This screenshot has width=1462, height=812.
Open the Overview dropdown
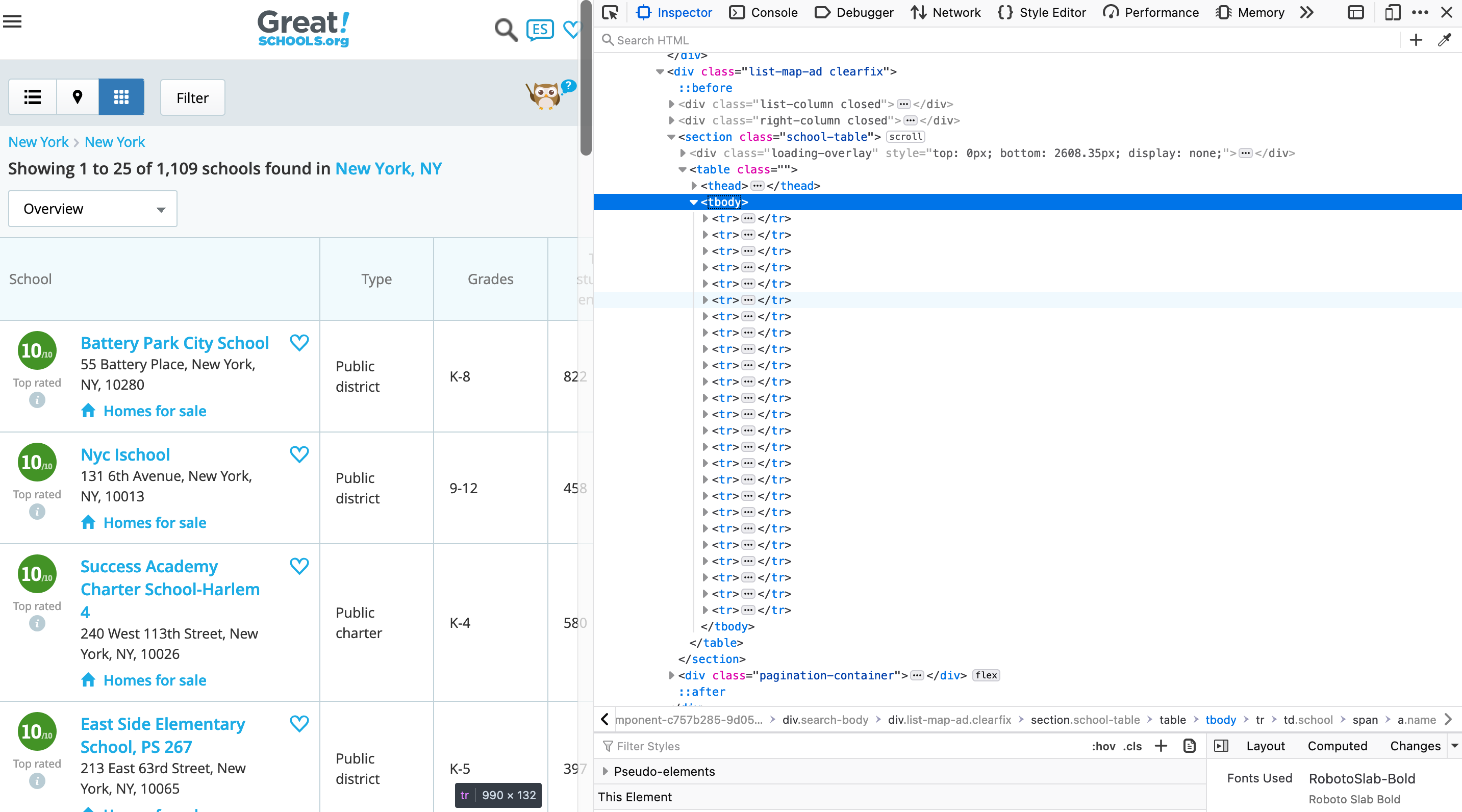[x=92, y=209]
